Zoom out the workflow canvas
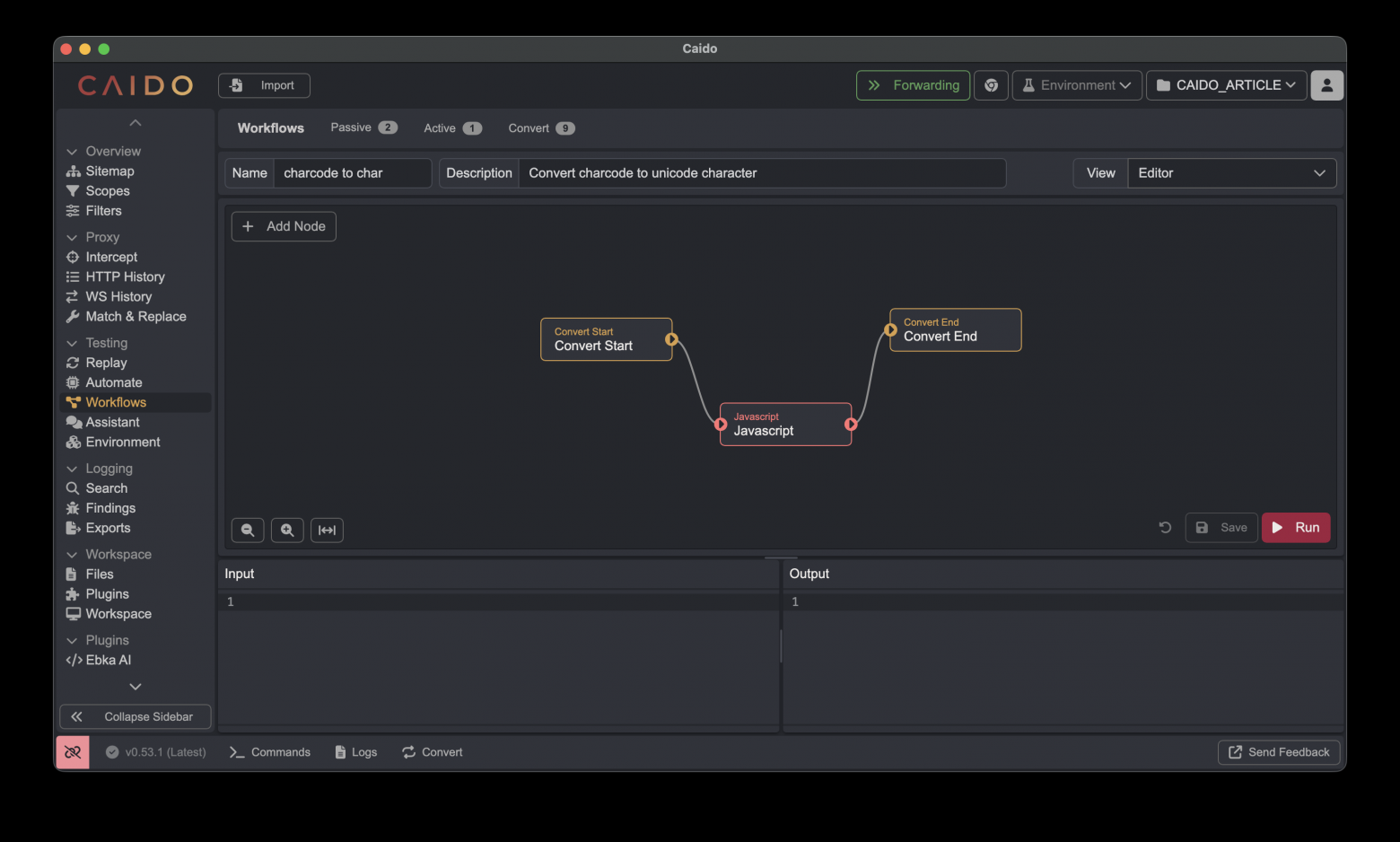 [248, 530]
